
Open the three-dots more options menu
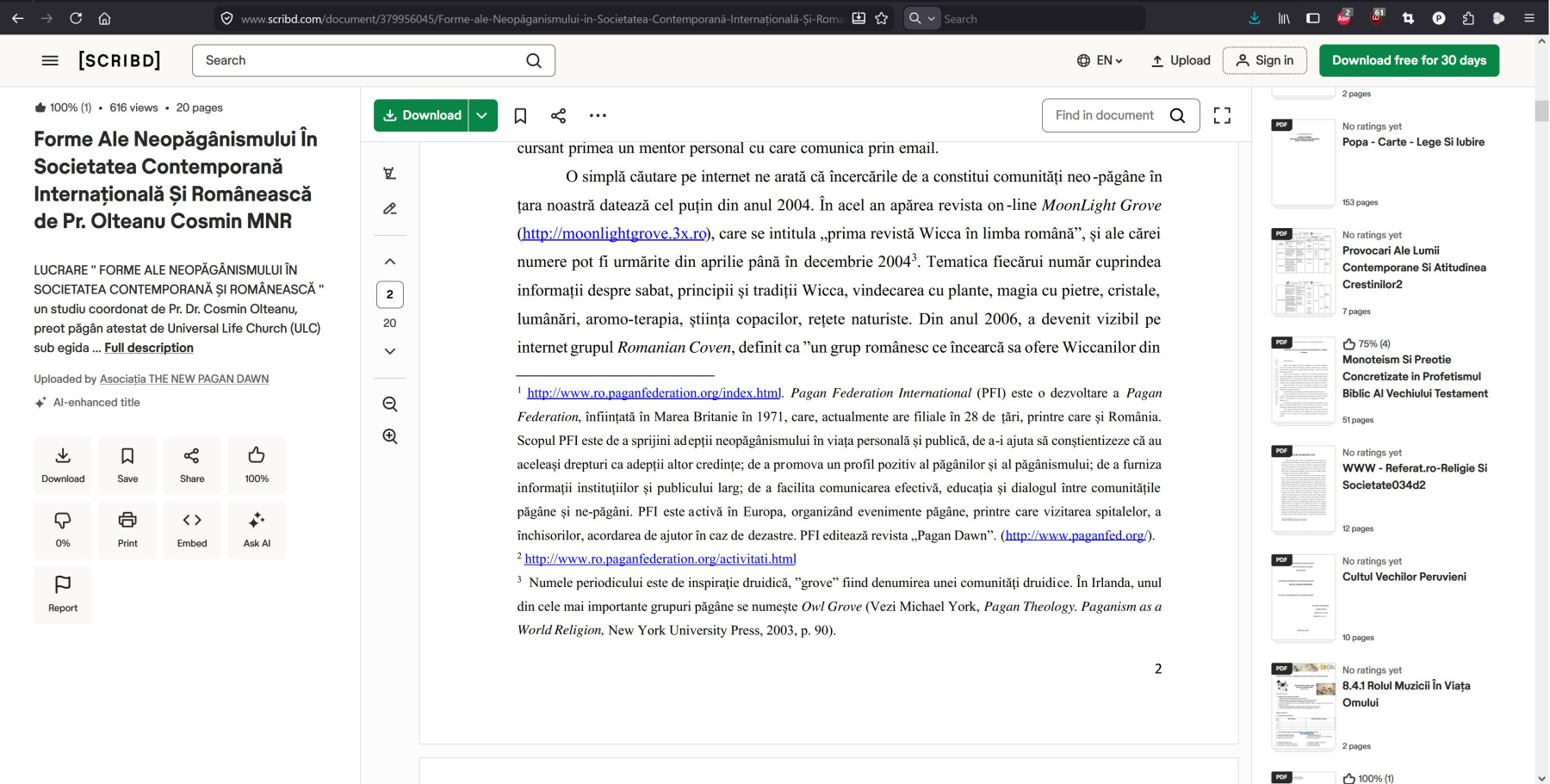598,115
